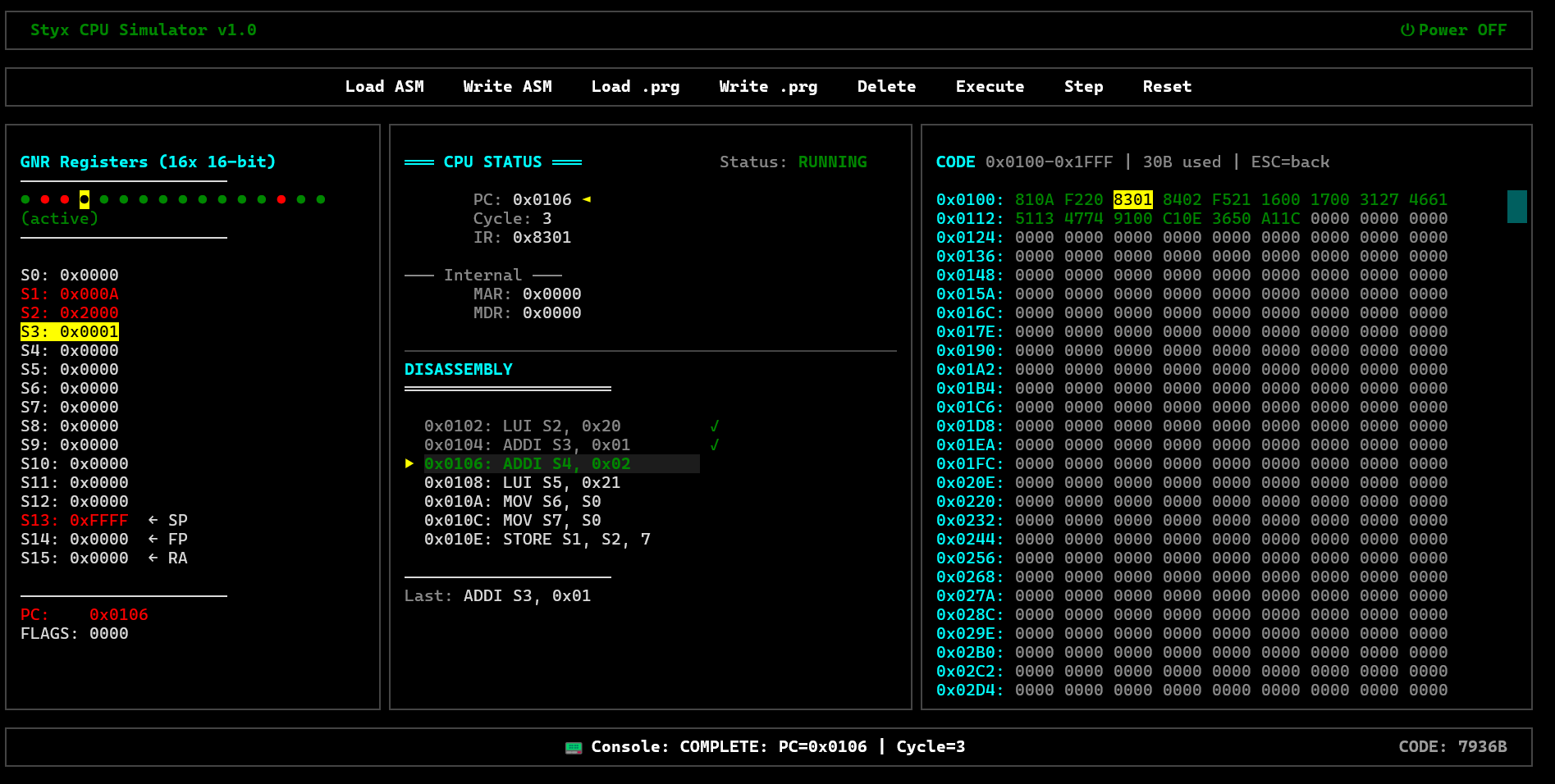Click the MDR: 0x0000 value

pyautogui.click(x=528, y=312)
